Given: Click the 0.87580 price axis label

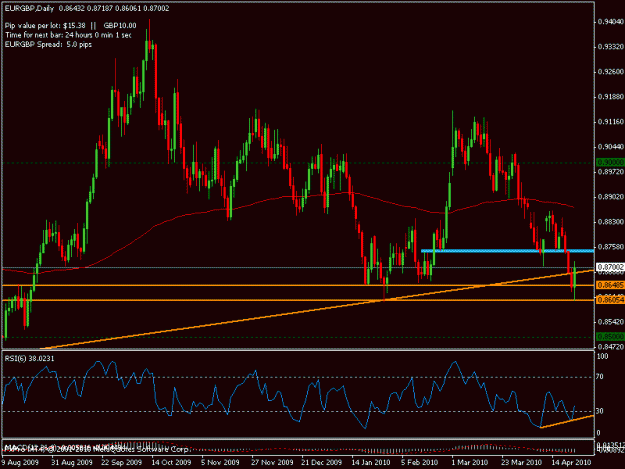Looking at the screenshot, I should (x=610, y=247).
